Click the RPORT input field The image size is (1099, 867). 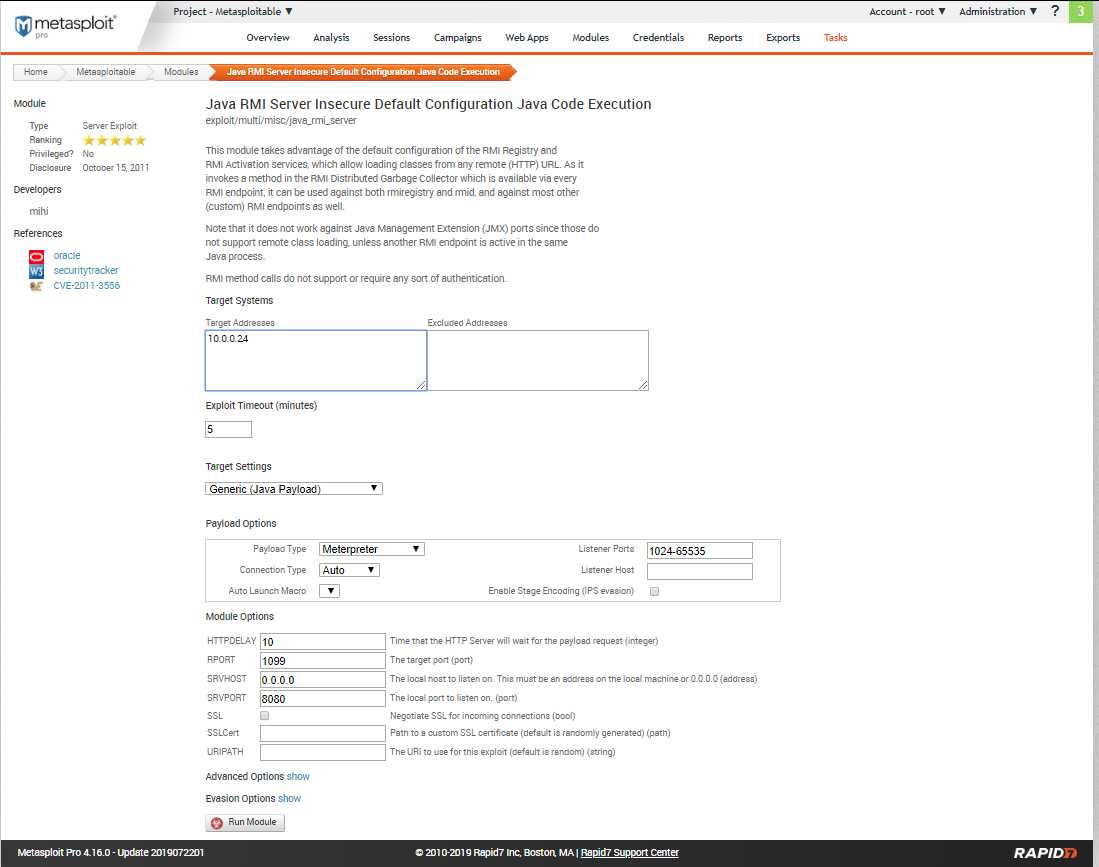tap(322, 660)
